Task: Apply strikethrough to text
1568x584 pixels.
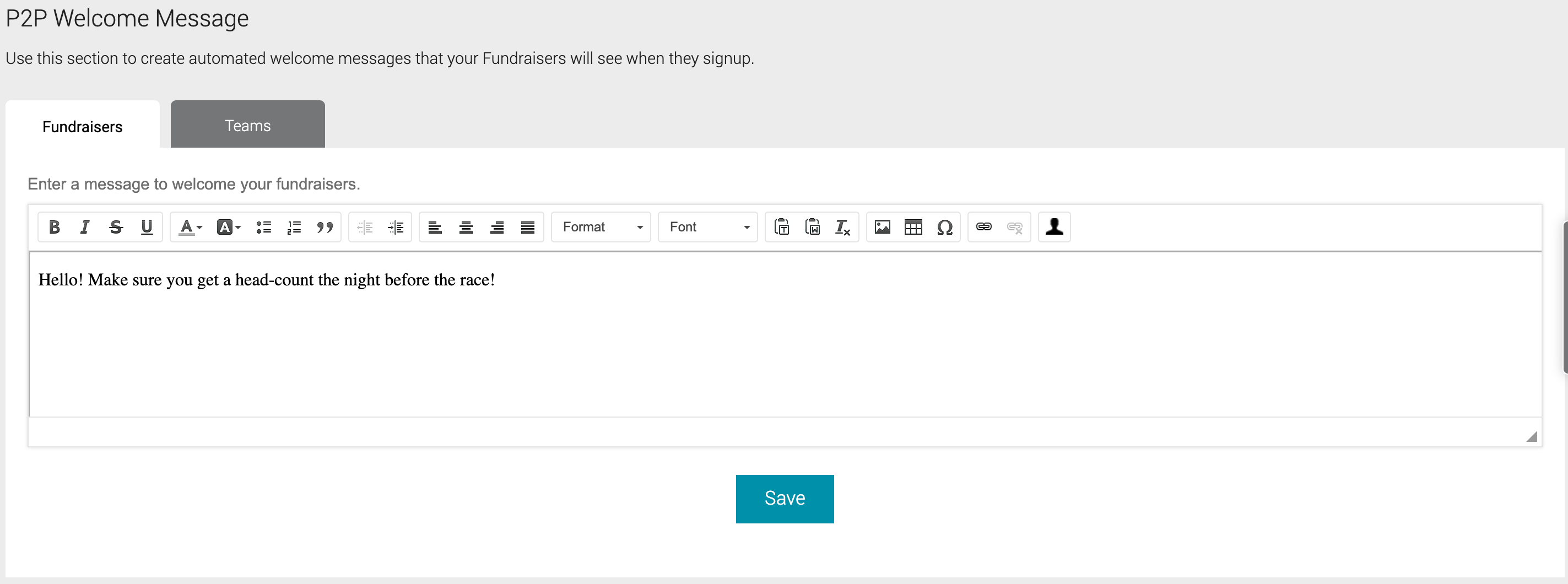Action: (116, 227)
